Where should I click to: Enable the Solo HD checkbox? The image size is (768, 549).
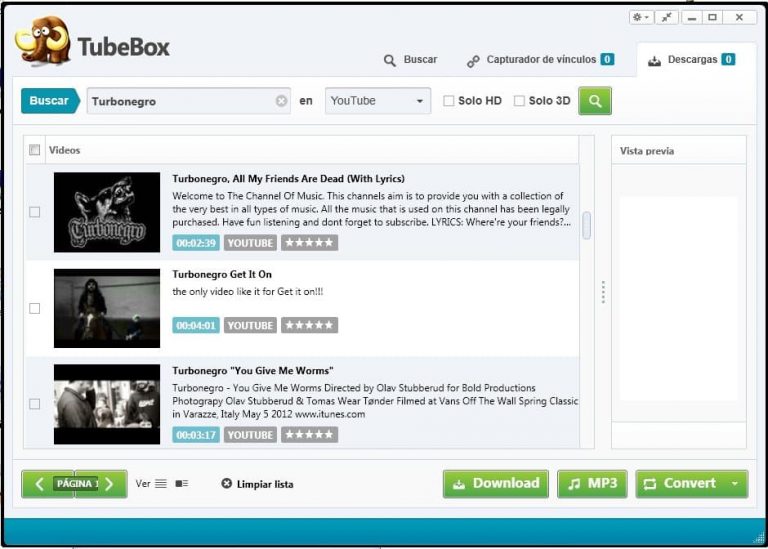pos(448,101)
